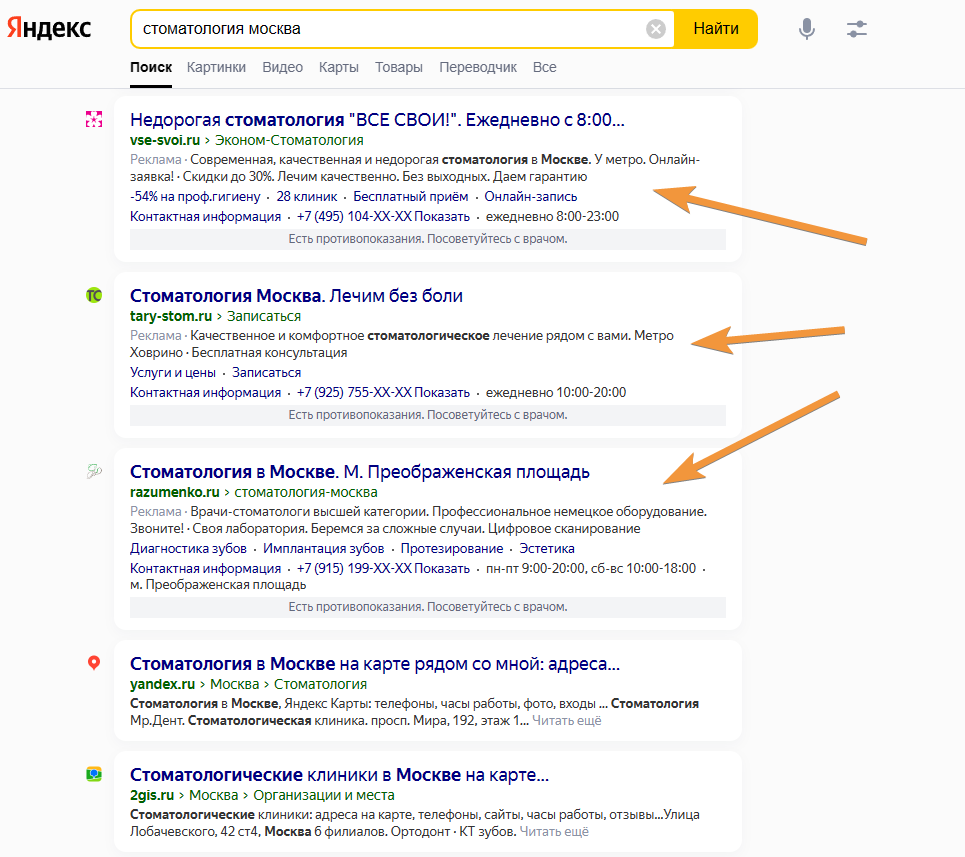The width and height of the screenshot is (965, 857).
Task: Open the Имплантация зубов quick link
Action: coord(324,549)
